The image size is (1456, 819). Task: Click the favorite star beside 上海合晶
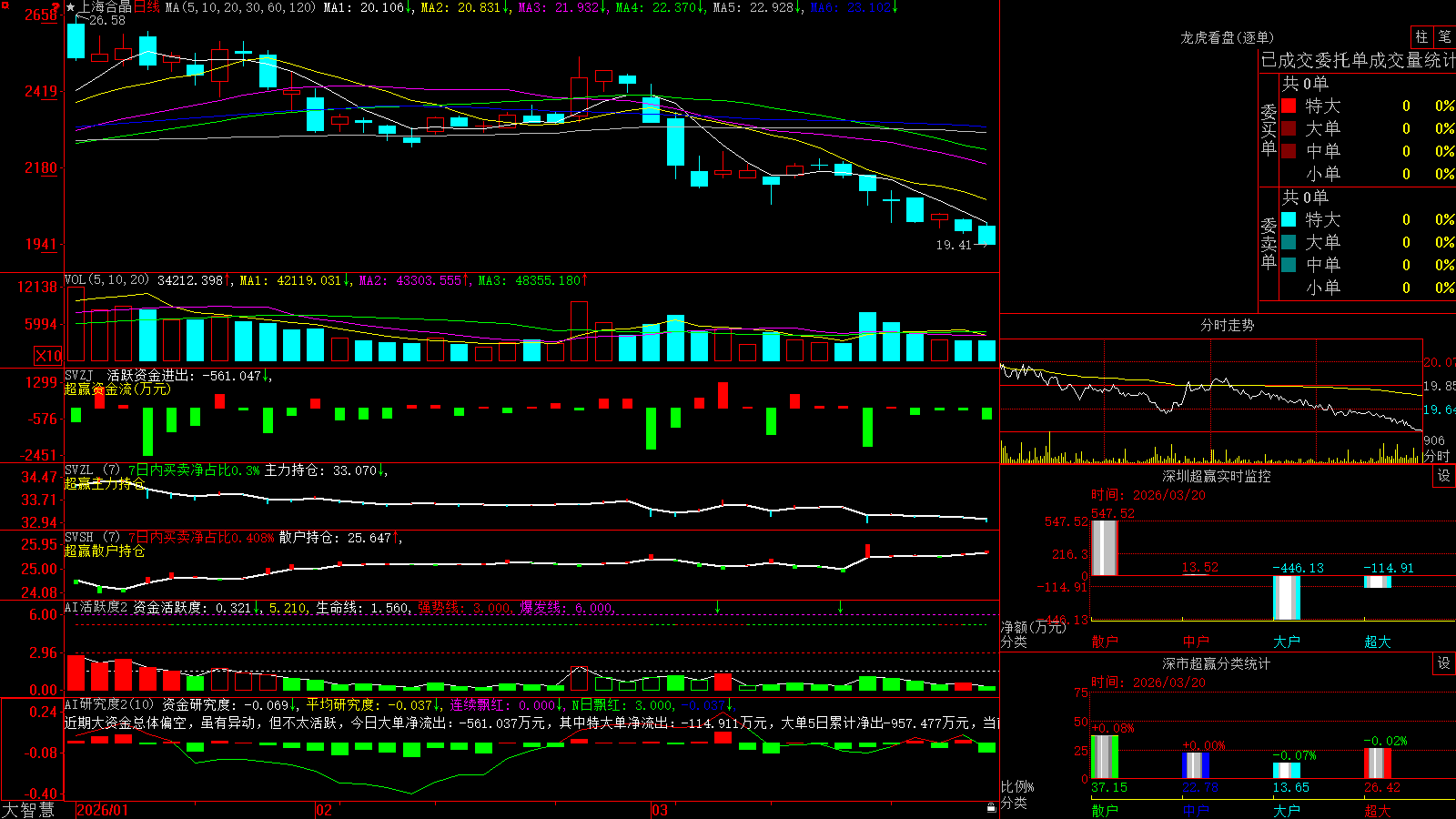pyautogui.click(x=71, y=7)
